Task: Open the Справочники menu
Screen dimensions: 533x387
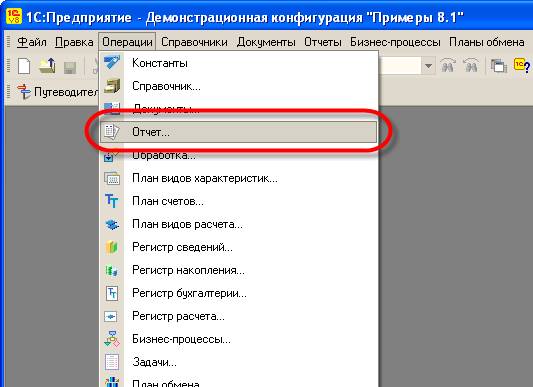Action: point(194,42)
